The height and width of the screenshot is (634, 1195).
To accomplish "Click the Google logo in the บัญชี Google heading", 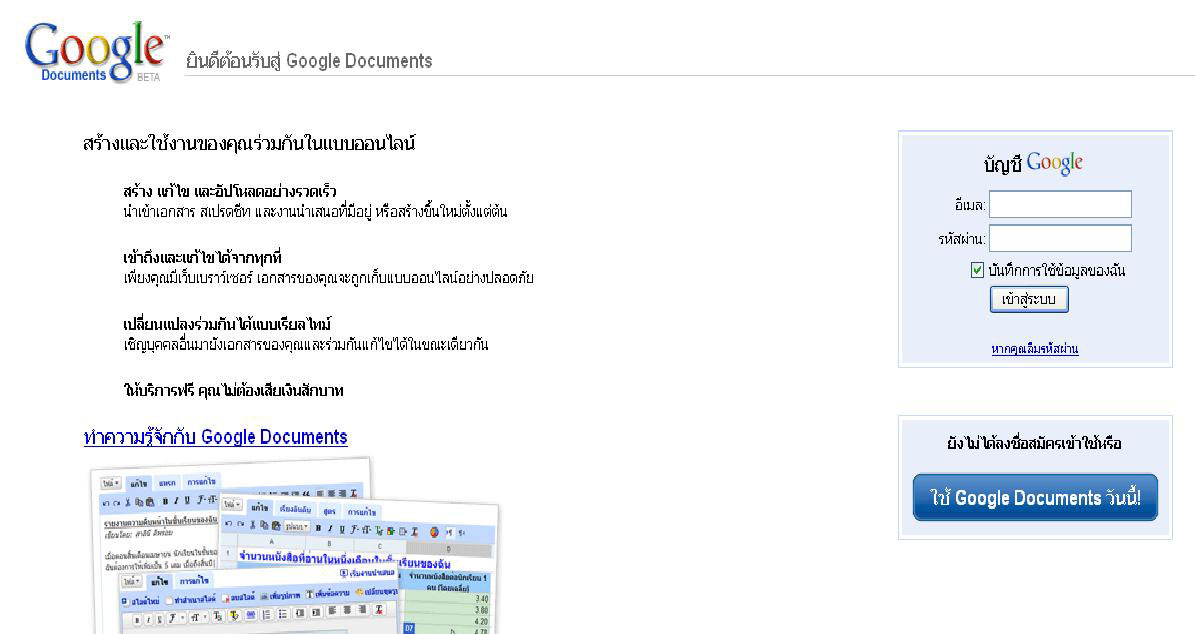I will point(1055,163).
